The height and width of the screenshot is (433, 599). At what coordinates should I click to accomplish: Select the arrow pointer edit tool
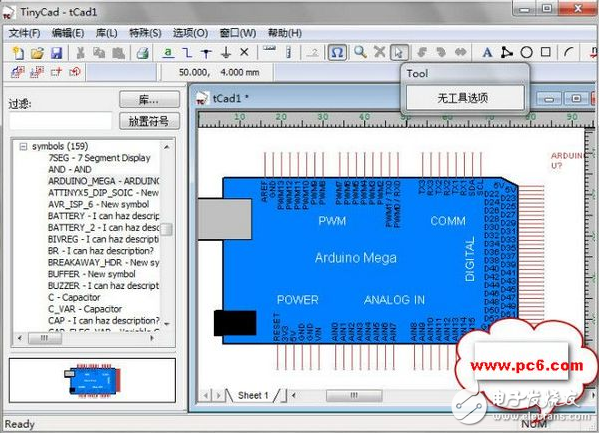pos(399,52)
